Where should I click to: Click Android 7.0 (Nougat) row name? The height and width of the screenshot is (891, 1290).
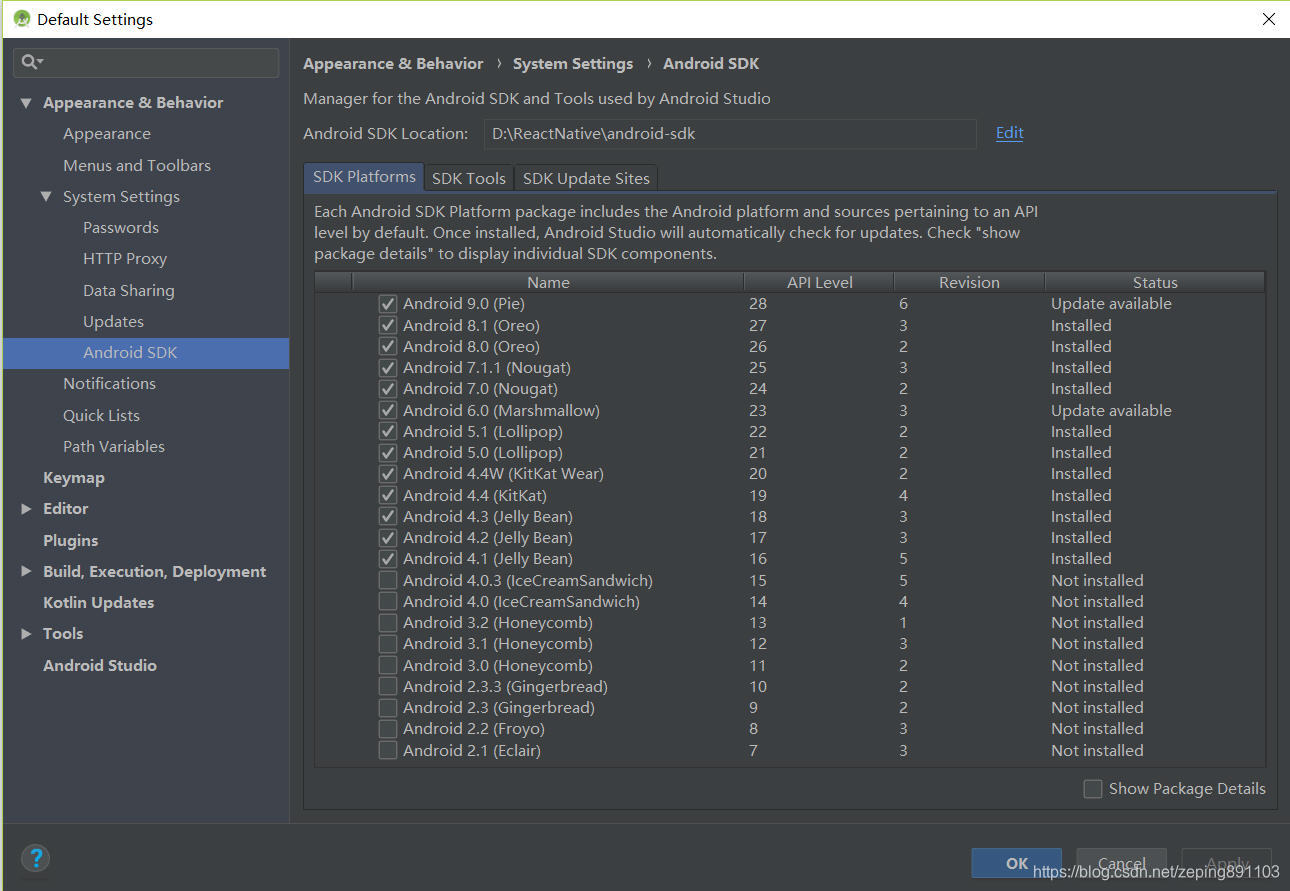[x=480, y=389]
